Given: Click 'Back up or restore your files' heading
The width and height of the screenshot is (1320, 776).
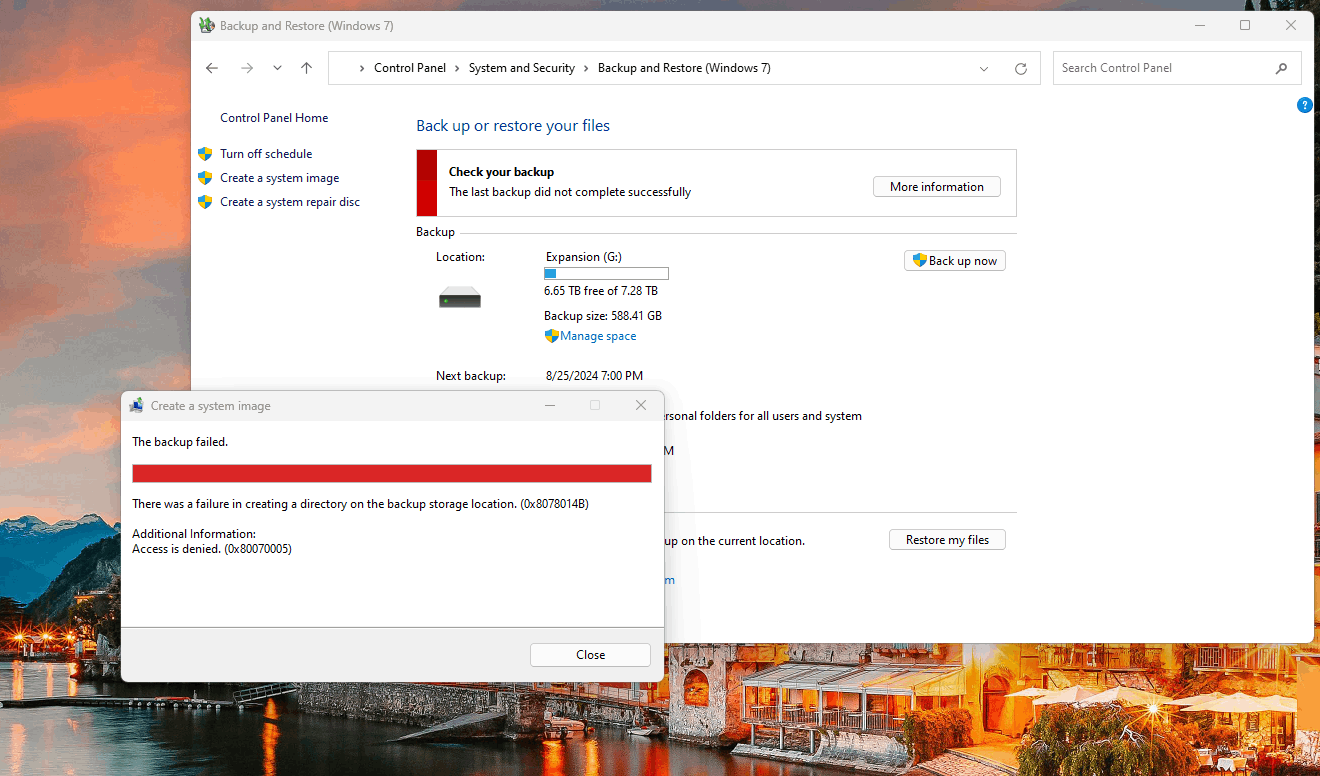Looking at the screenshot, I should click(513, 126).
